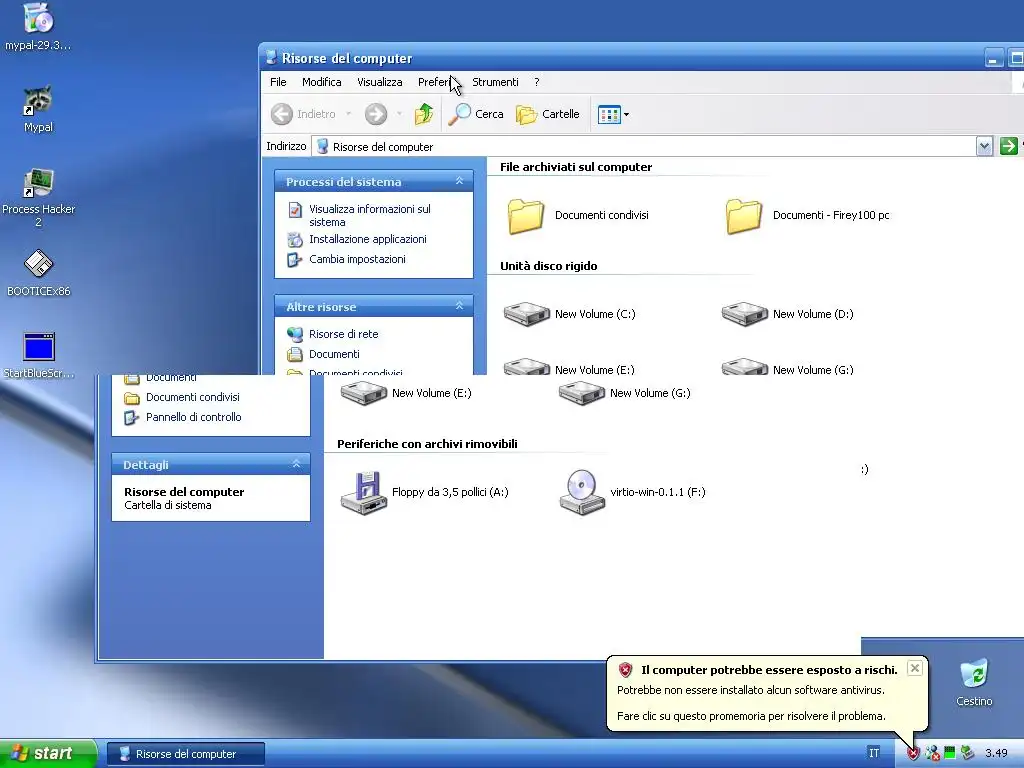This screenshot has width=1024, height=768.
Task: Close the security warning balloon
Action: pyautogui.click(x=915, y=667)
